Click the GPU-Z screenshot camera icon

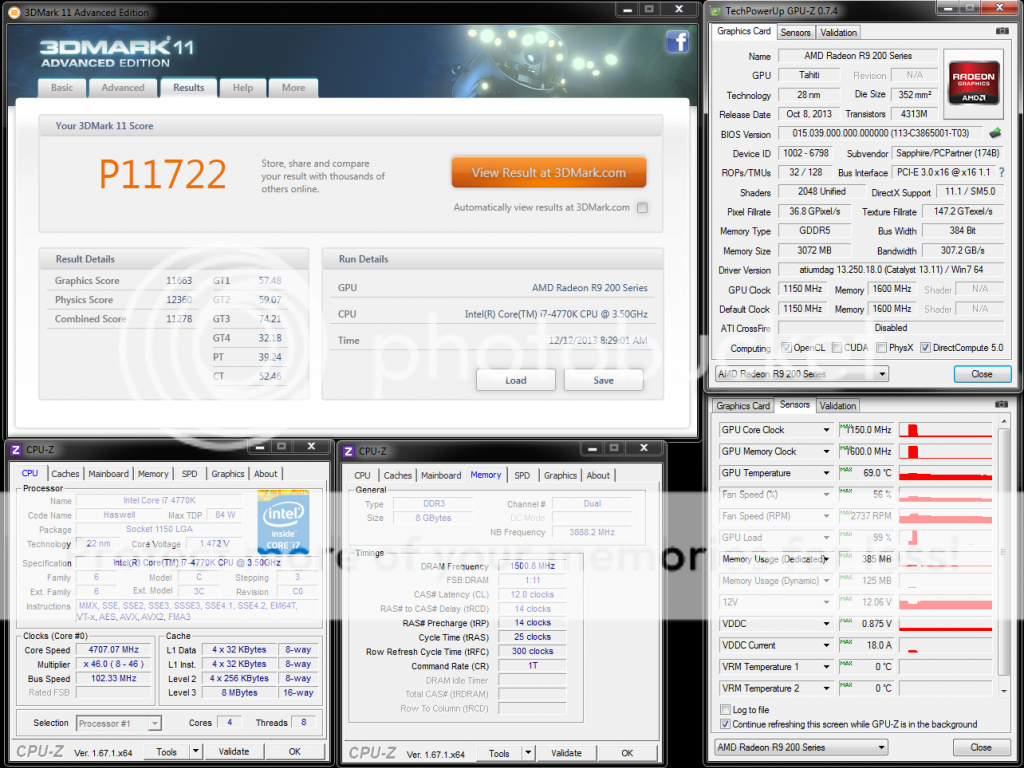tap(1002, 31)
